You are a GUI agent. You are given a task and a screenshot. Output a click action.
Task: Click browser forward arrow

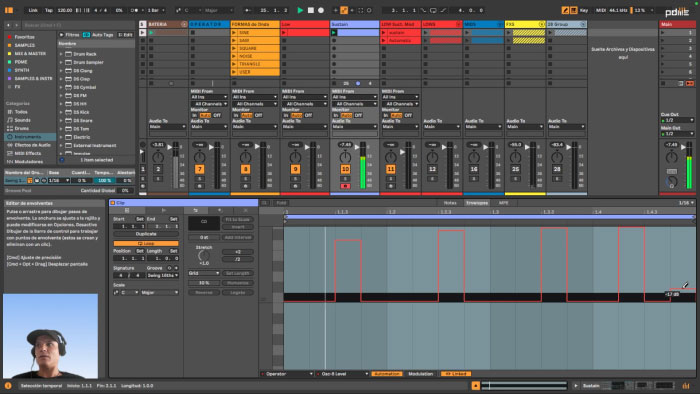(17, 25)
